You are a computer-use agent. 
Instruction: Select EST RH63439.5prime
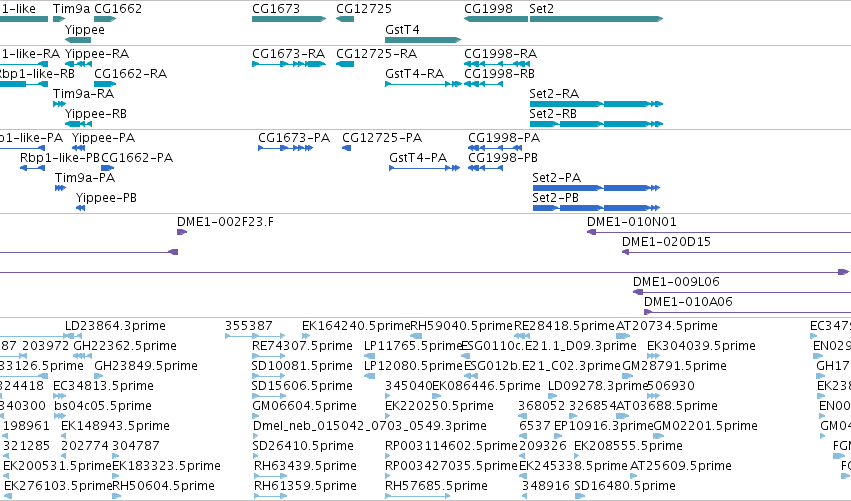tap(270, 477)
